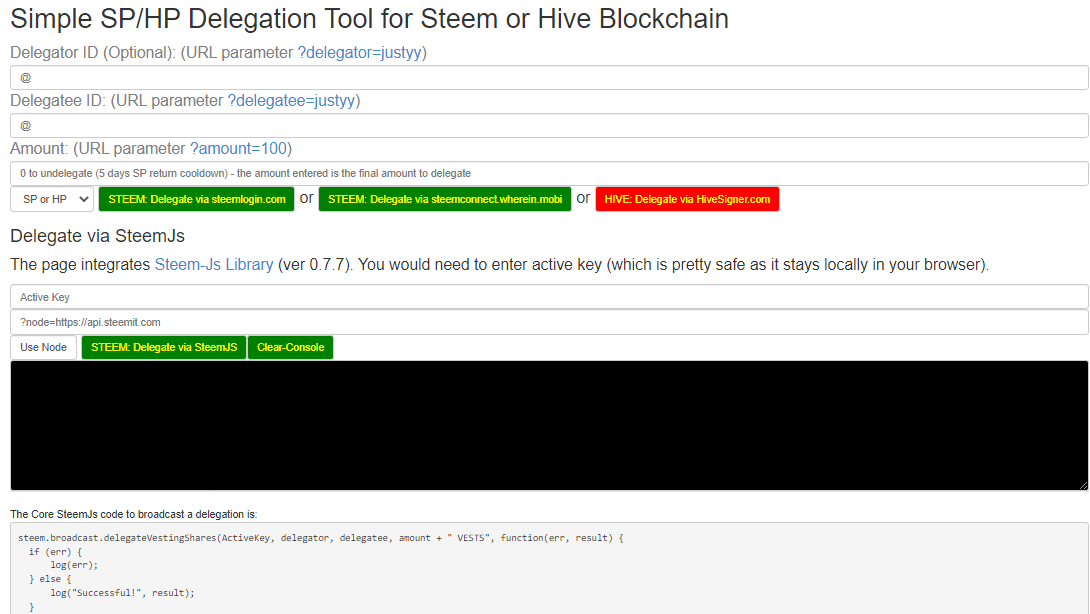Open the Steem-Js Library link
This screenshot has height=614, width=1090.
pos(214,265)
